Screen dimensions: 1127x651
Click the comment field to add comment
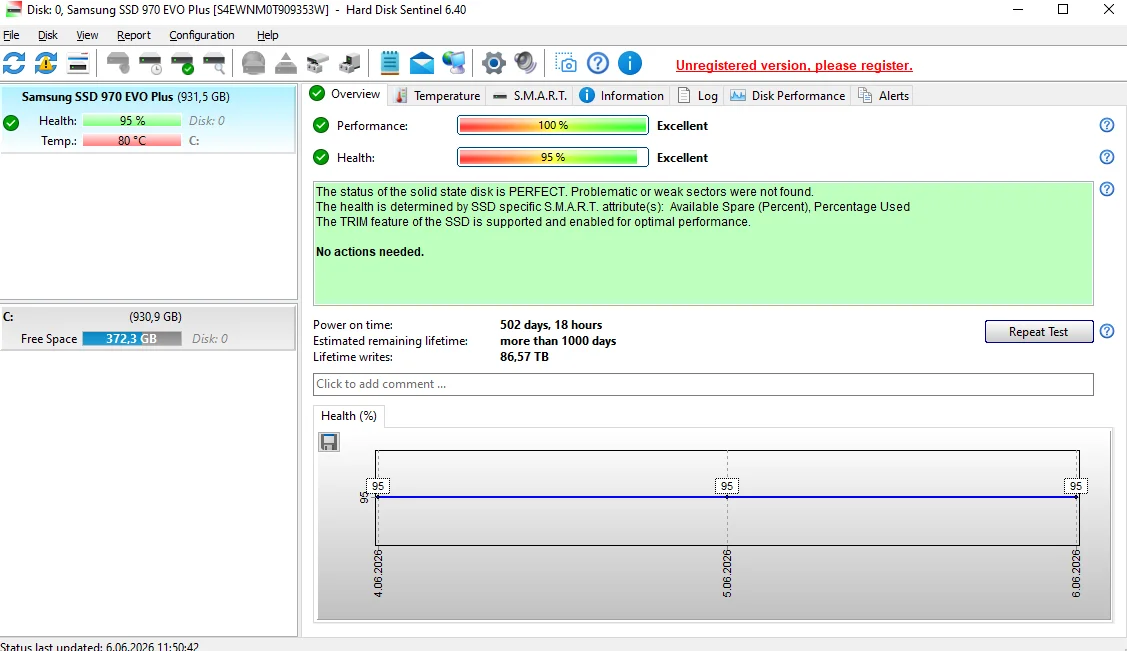click(x=703, y=384)
